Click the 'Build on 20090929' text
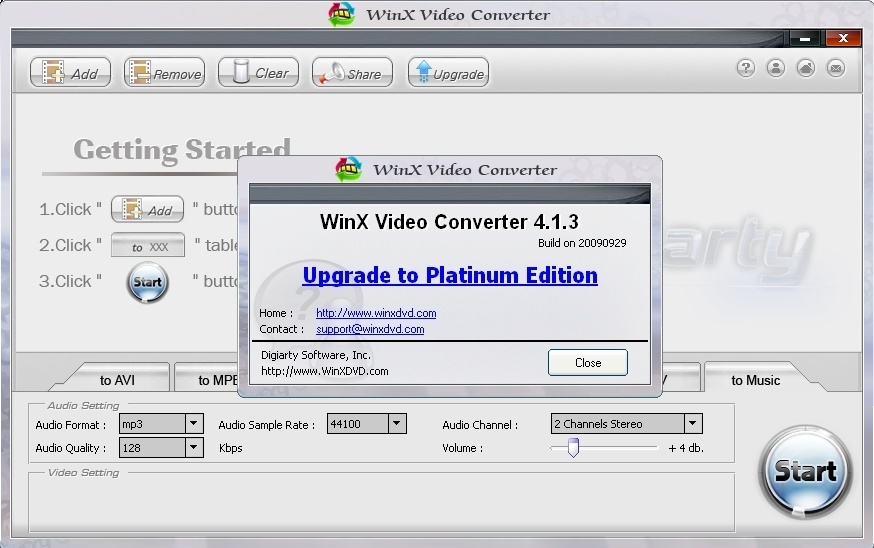This screenshot has height=548, width=874. pyautogui.click(x=582, y=243)
